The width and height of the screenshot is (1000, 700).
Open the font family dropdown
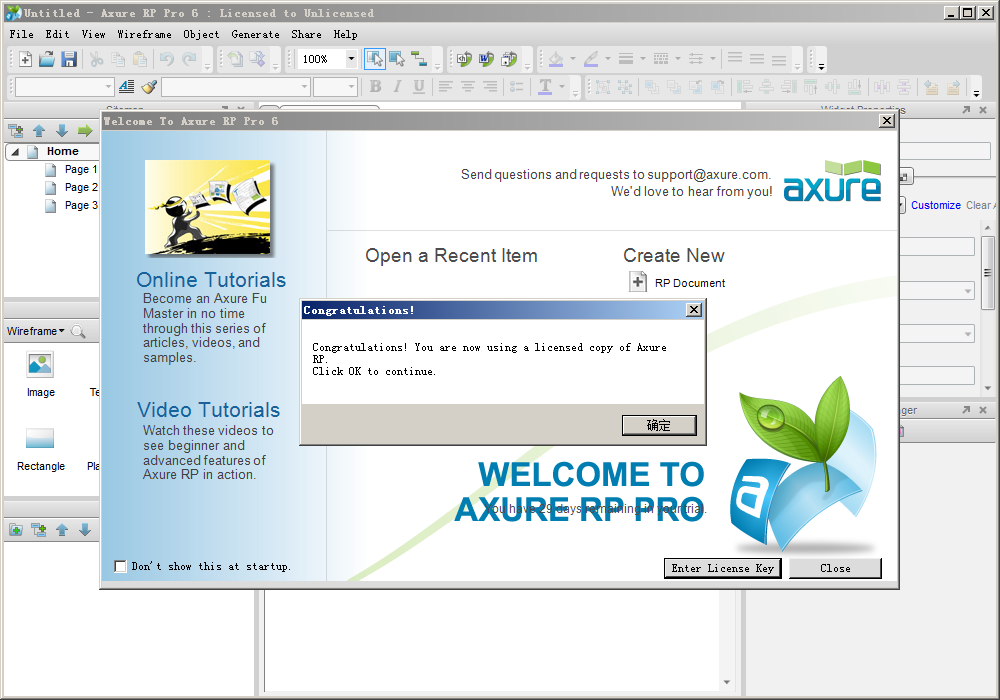point(304,87)
